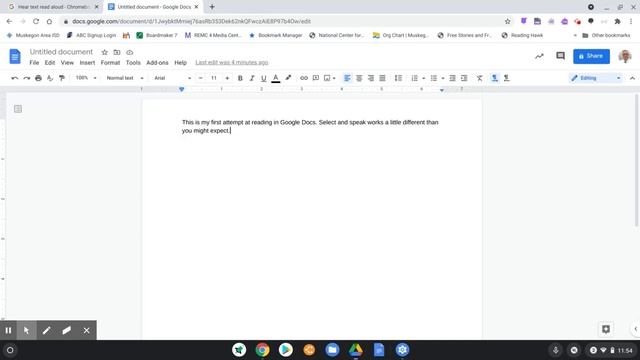Apply numbered list formatting
The image size is (640, 360).
[414, 78]
